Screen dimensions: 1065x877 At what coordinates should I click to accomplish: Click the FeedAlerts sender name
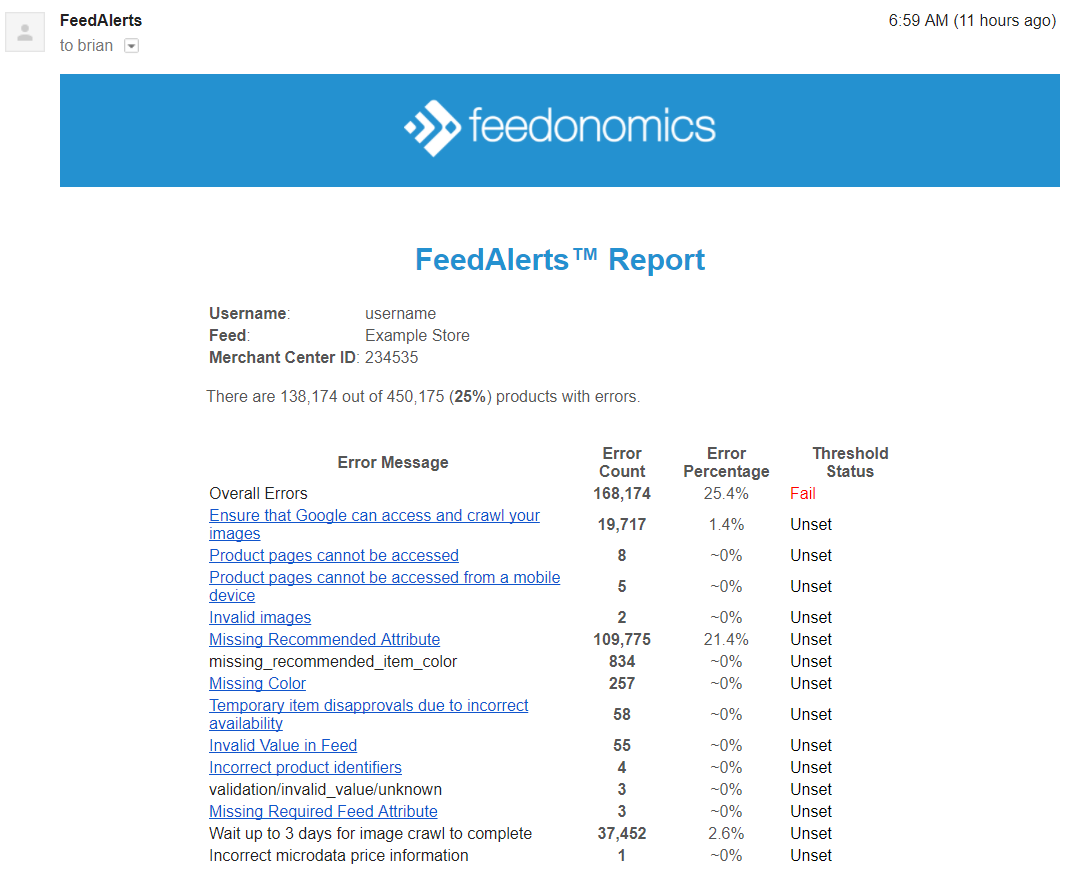(x=101, y=20)
